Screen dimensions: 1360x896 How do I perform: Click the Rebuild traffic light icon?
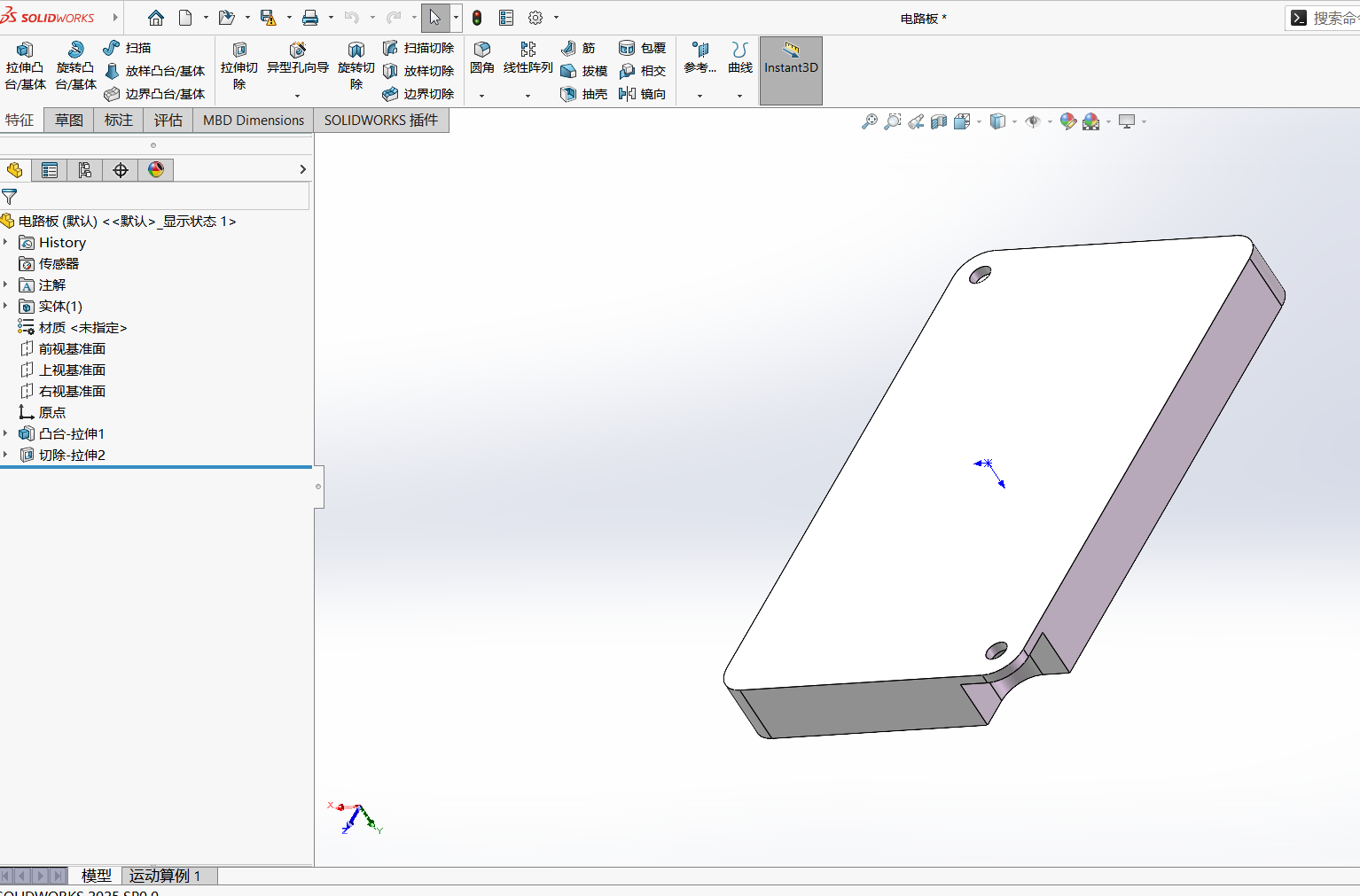point(477,18)
